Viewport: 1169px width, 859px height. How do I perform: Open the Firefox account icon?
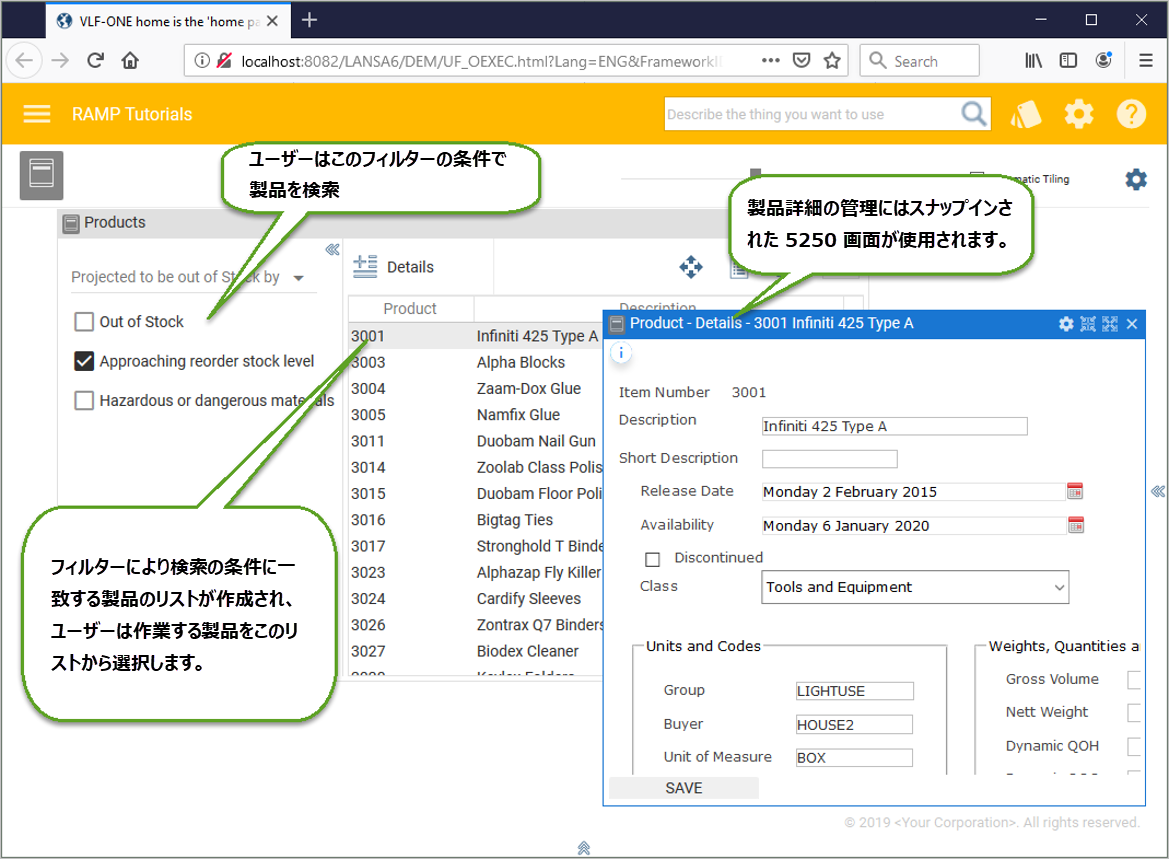click(1103, 60)
